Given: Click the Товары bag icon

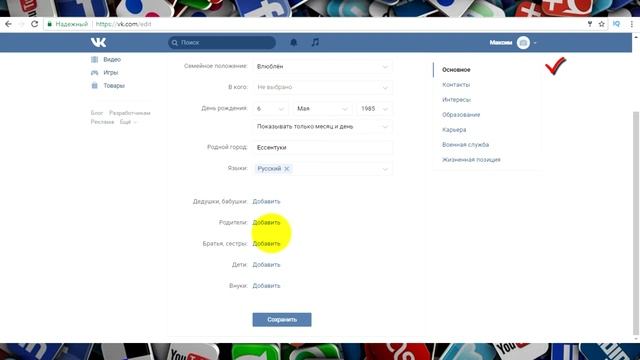Looking at the screenshot, I should [95, 86].
